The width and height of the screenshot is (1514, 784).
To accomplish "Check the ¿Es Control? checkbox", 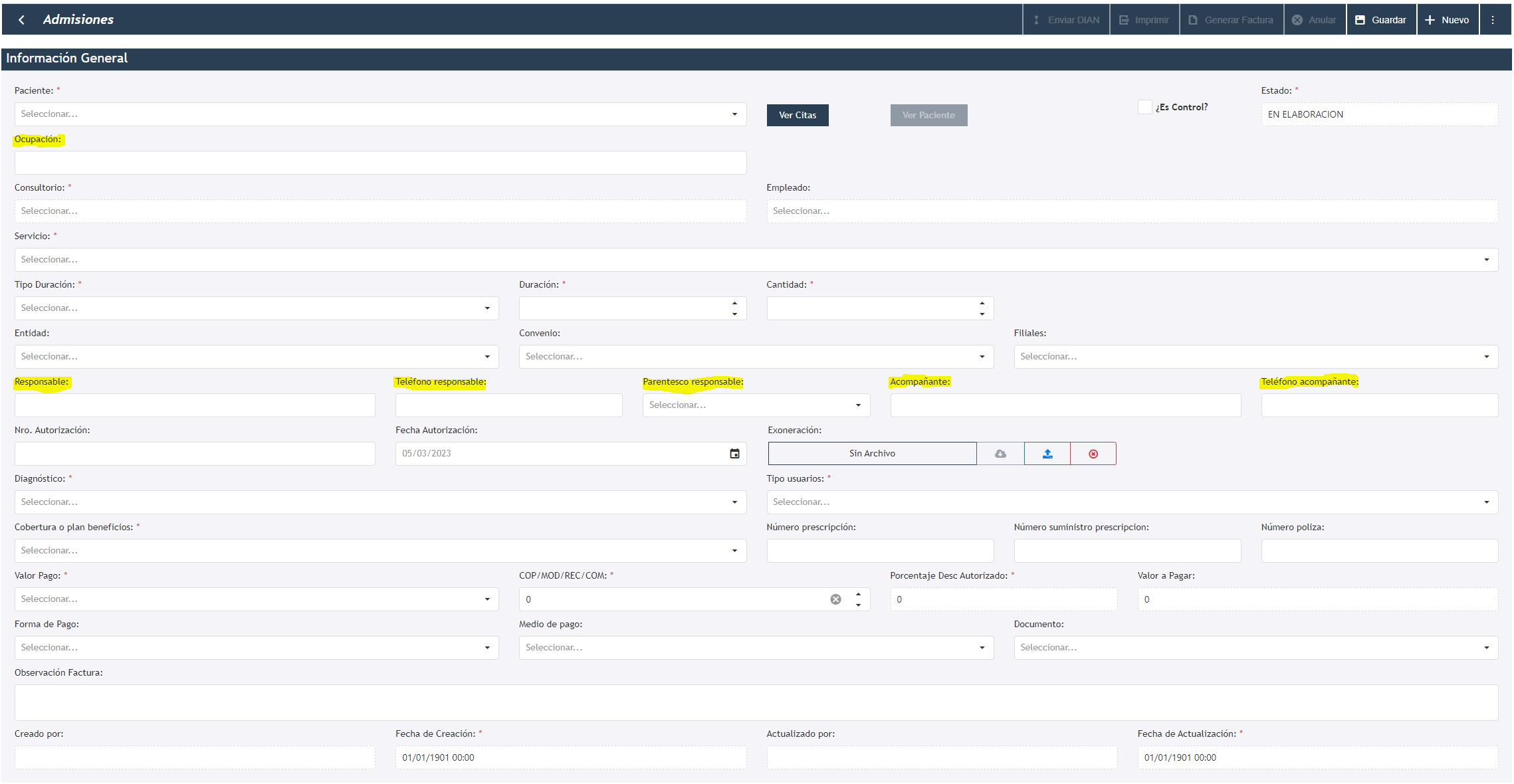I will (x=1144, y=107).
